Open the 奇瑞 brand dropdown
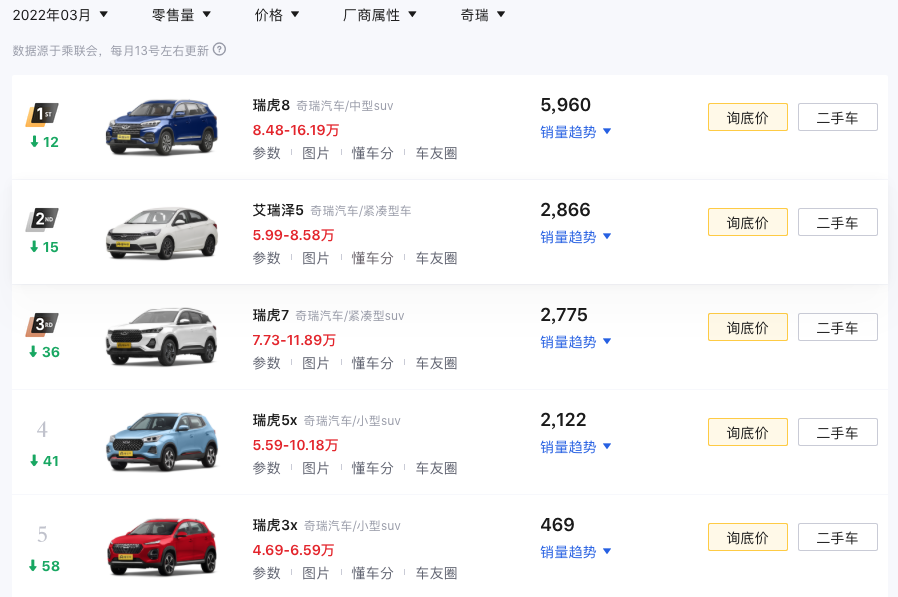Image resolution: width=898 pixels, height=597 pixels. [483, 15]
